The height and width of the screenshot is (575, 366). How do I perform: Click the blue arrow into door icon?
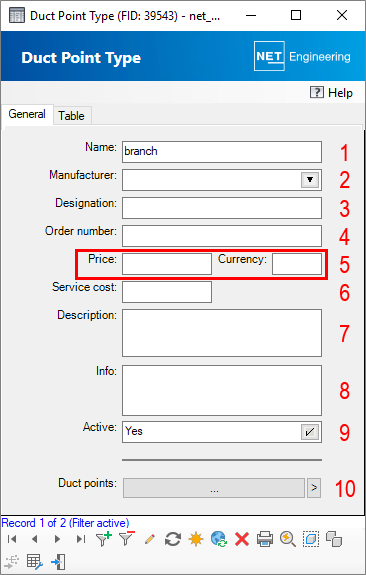tap(58, 562)
